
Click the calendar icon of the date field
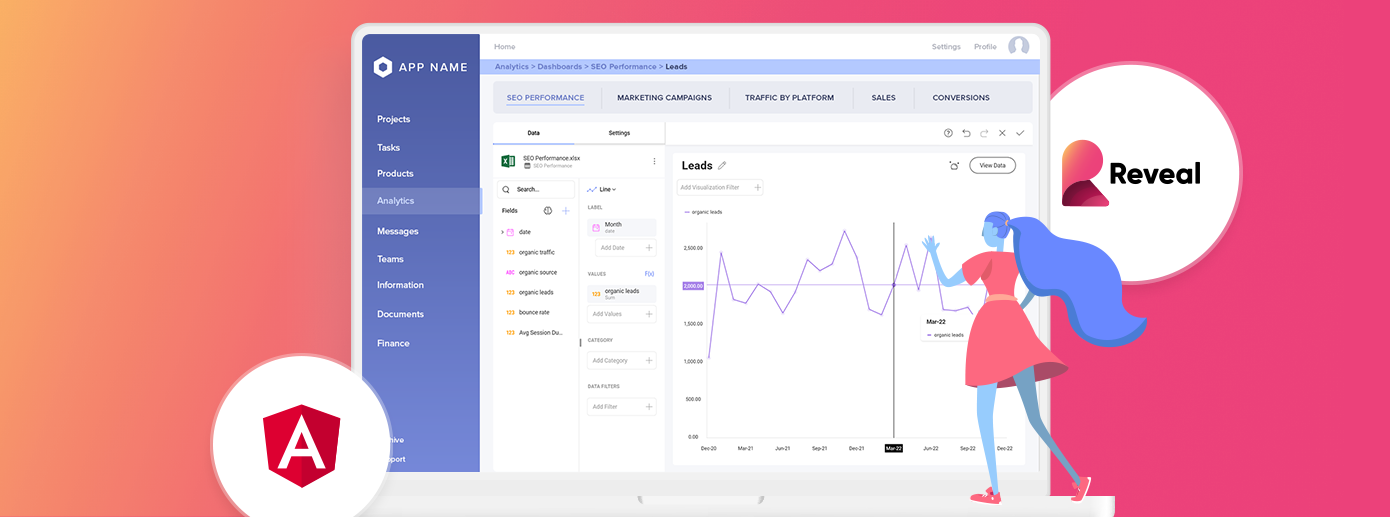point(510,232)
